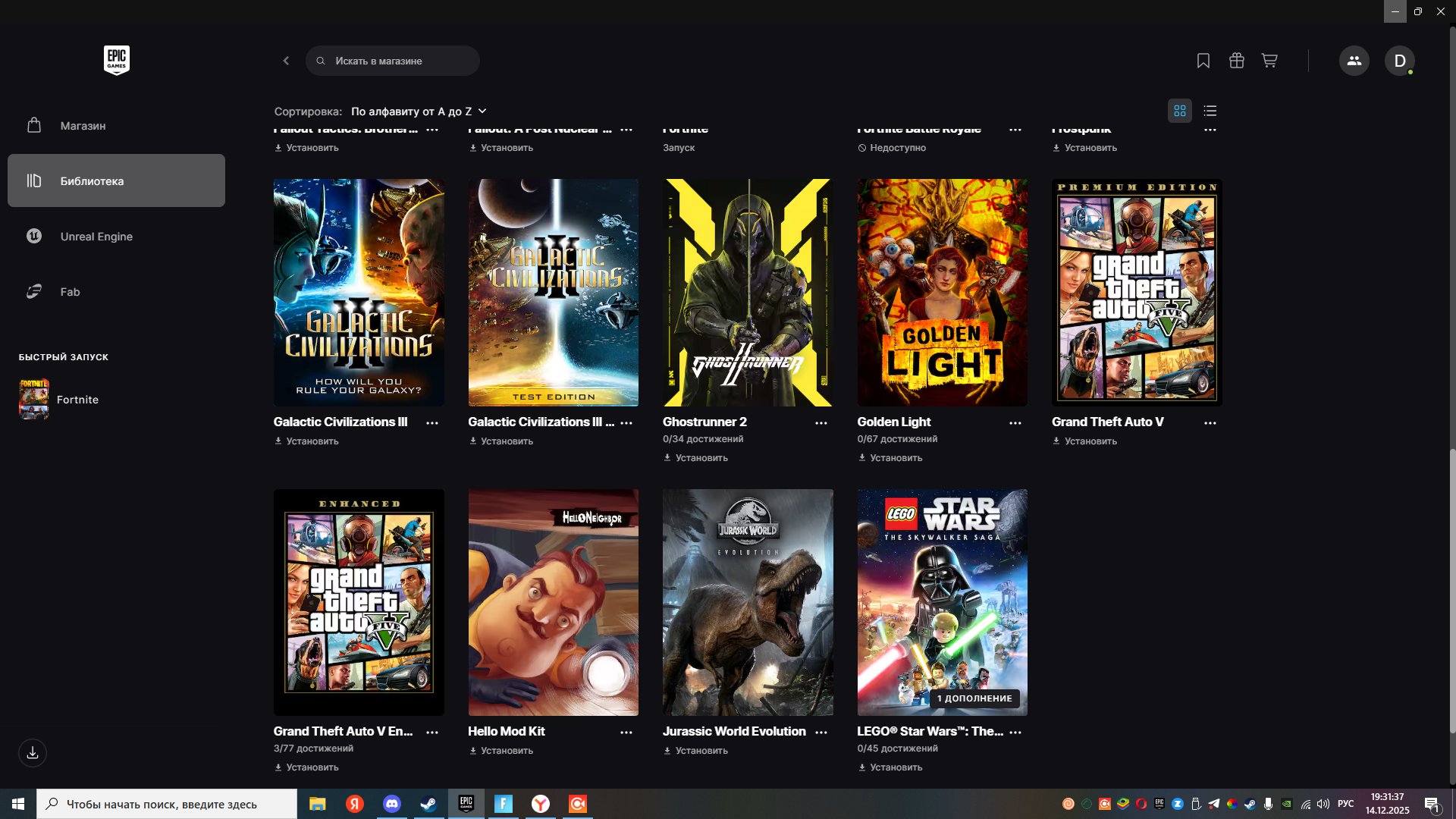Image resolution: width=1456 pixels, height=819 pixels.
Task: Open the downloads icon in sidebar
Action: tap(33, 753)
